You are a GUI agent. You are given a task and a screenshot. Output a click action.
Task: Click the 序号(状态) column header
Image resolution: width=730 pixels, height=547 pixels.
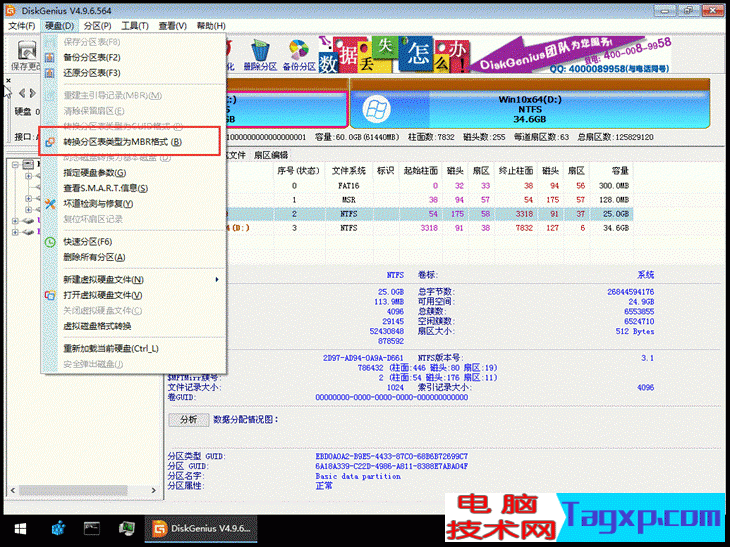[x=298, y=171]
